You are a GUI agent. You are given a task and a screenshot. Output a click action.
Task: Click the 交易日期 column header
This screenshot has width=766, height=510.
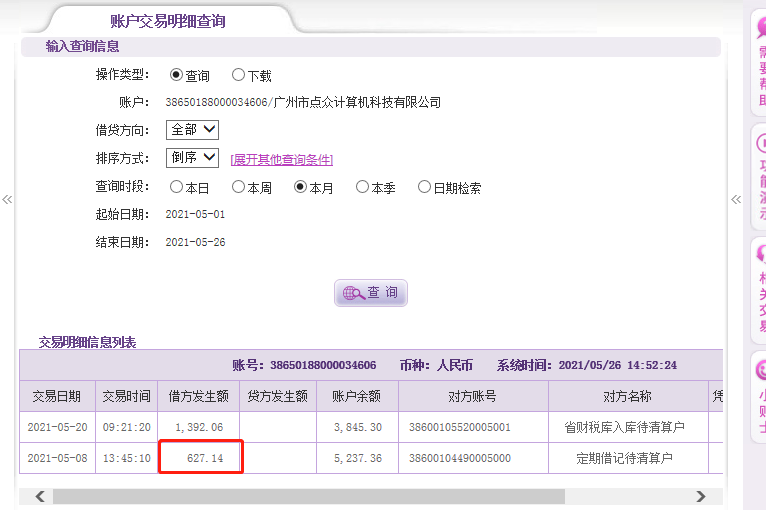[x=57, y=396]
